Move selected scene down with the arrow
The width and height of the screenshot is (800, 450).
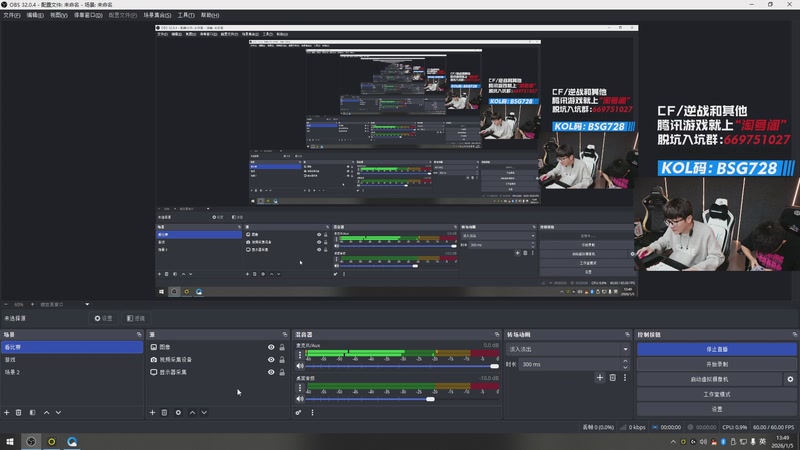click(x=58, y=412)
